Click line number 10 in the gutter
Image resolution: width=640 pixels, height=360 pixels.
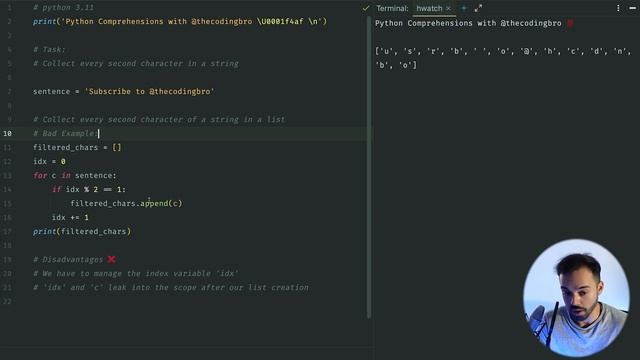(7, 133)
